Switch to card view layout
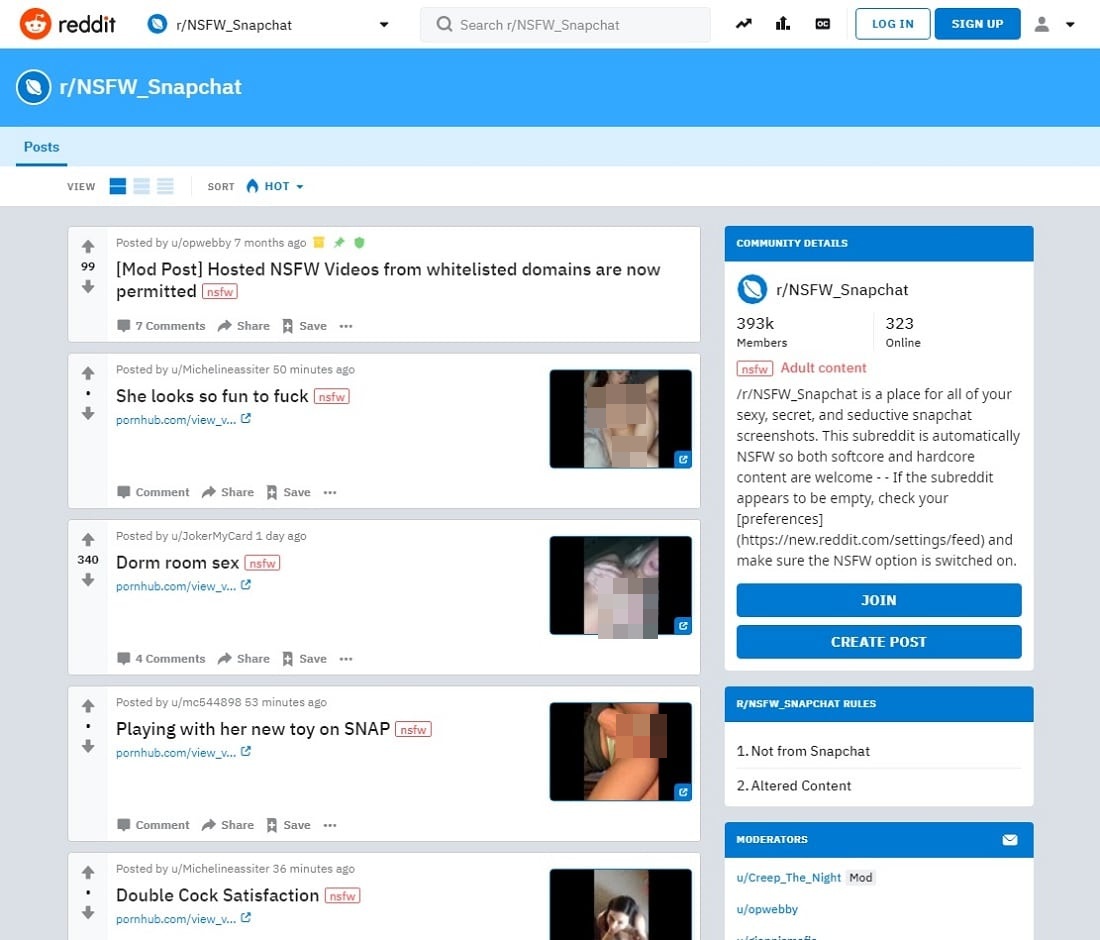1100x940 pixels. click(x=118, y=186)
